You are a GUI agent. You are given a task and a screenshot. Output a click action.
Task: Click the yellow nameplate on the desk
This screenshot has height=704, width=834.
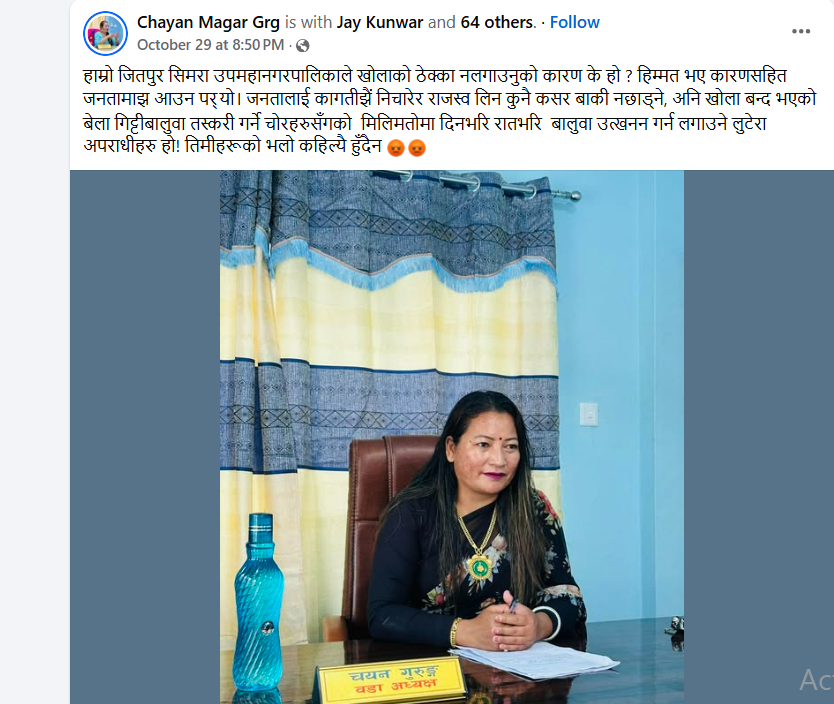coord(393,681)
